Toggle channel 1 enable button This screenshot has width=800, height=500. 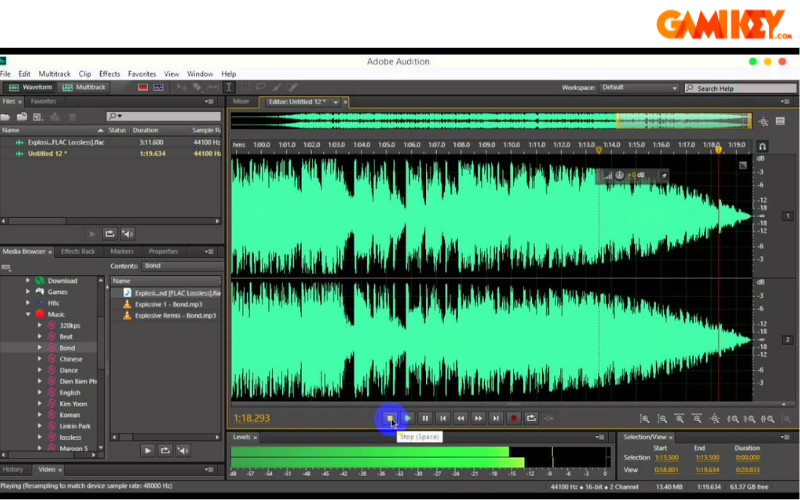[787, 216]
